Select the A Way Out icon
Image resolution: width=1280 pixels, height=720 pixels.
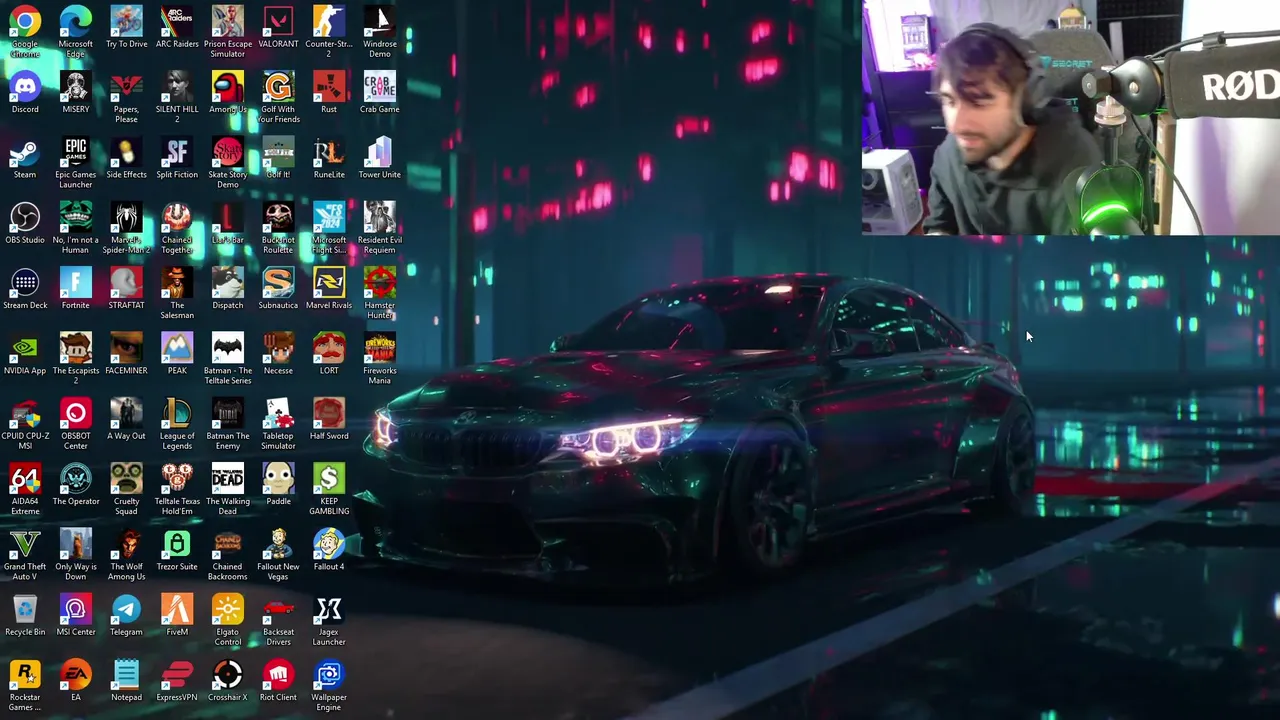(x=126, y=413)
